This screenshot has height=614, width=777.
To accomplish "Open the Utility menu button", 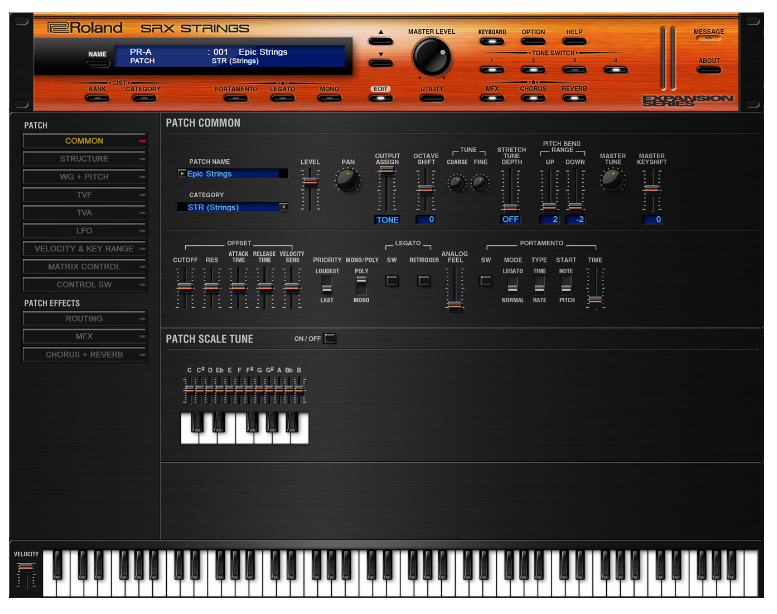I will (432, 98).
